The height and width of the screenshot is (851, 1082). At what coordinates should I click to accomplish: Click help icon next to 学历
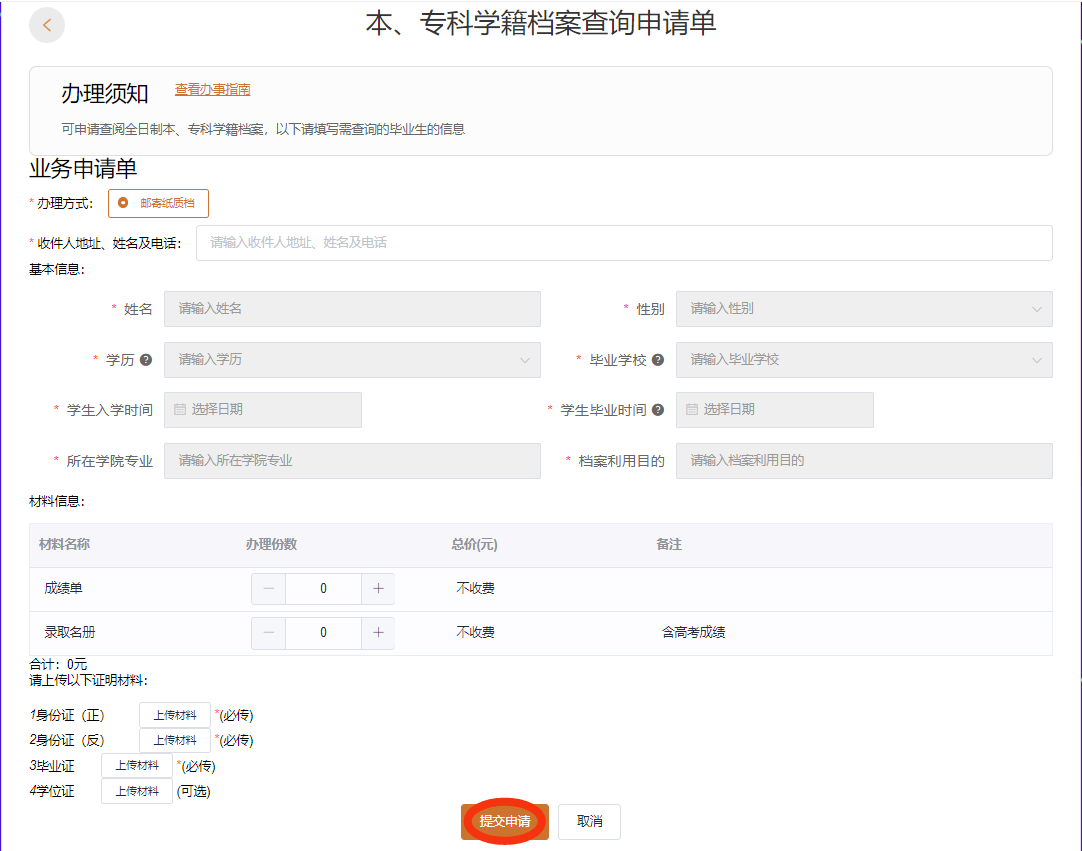click(x=146, y=360)
